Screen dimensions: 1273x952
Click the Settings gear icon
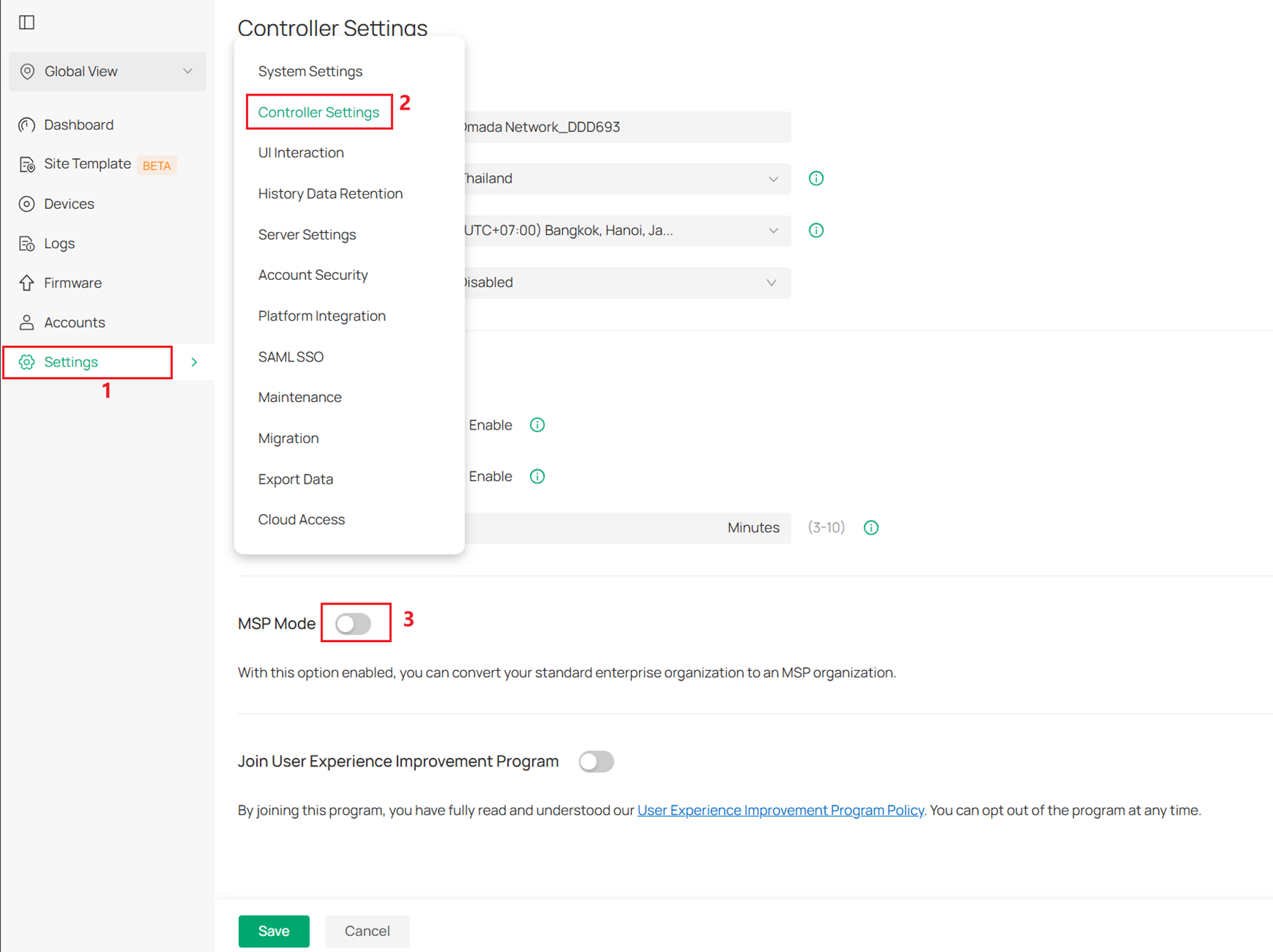point(27,361)
